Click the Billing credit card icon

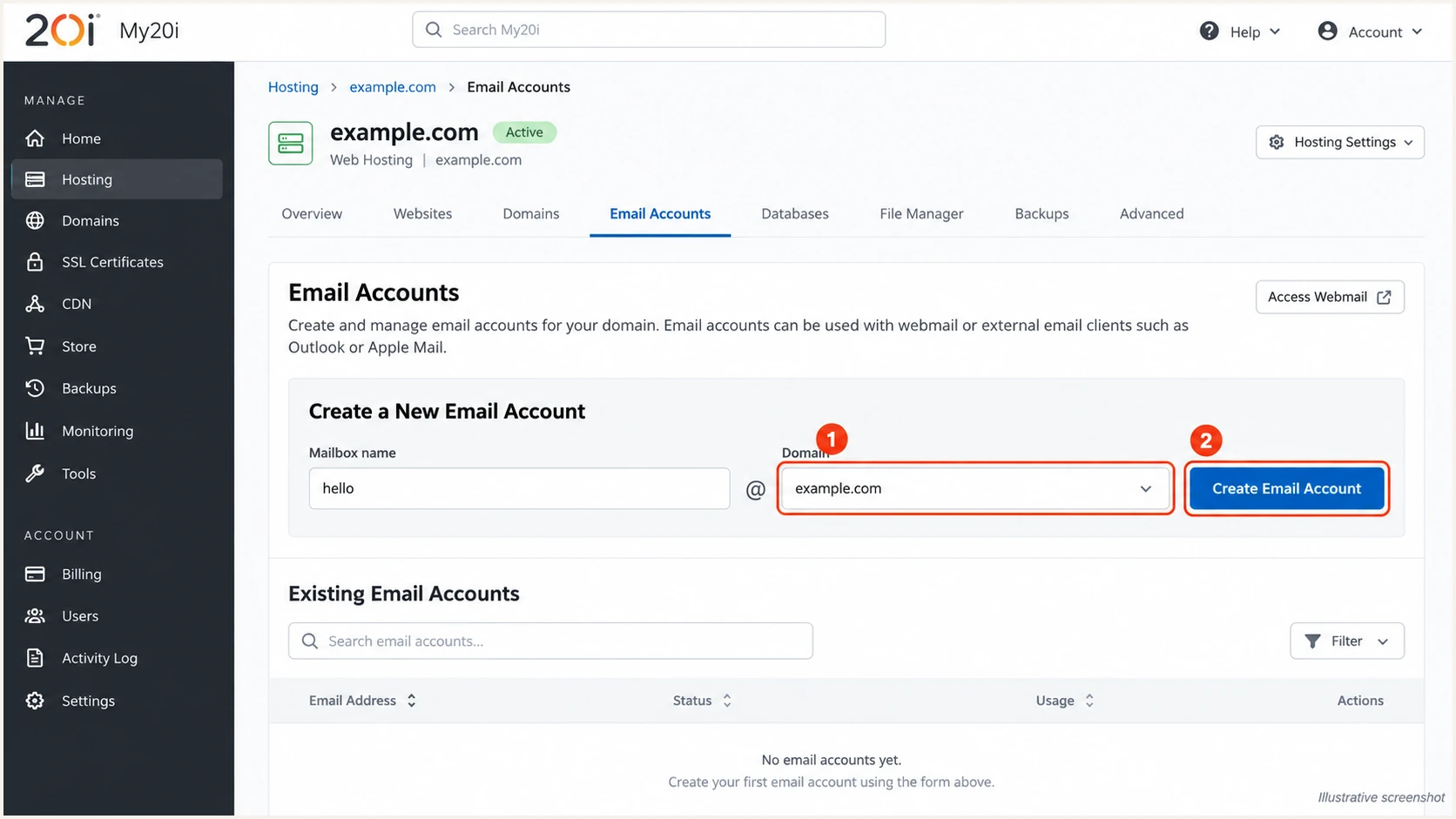coord(35,574)
